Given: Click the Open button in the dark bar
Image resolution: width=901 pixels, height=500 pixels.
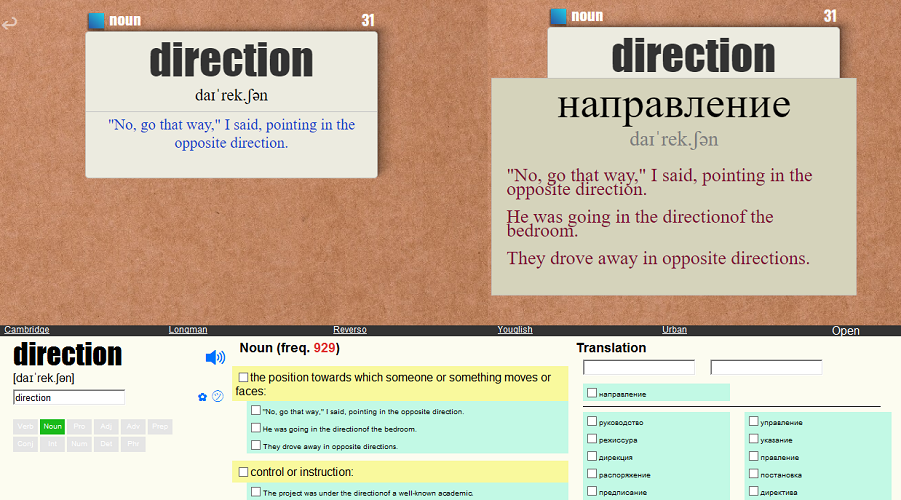Looking at the screenshot, I should 845,330.
